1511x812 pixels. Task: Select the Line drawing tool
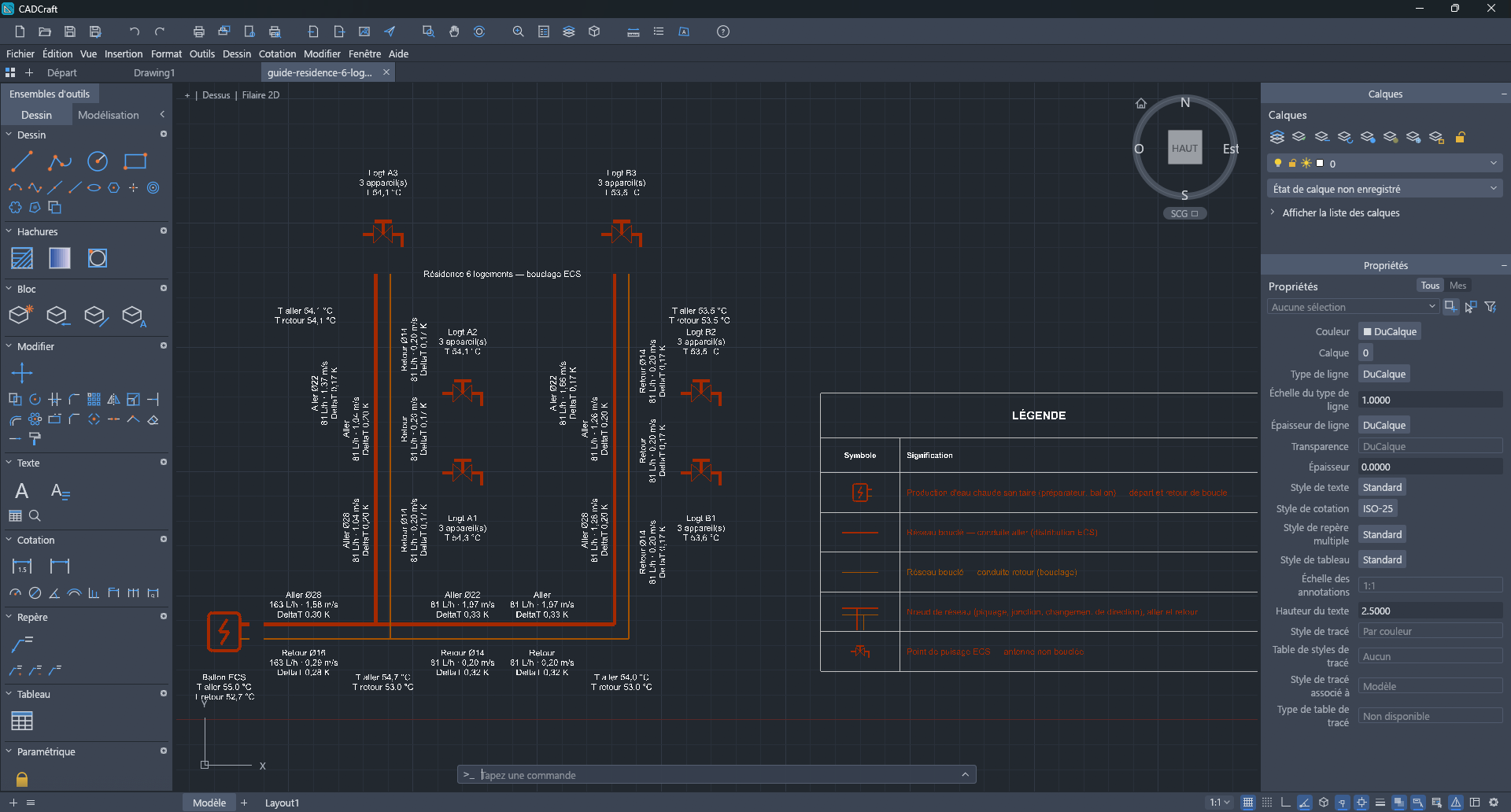click(x=22, y=162)
